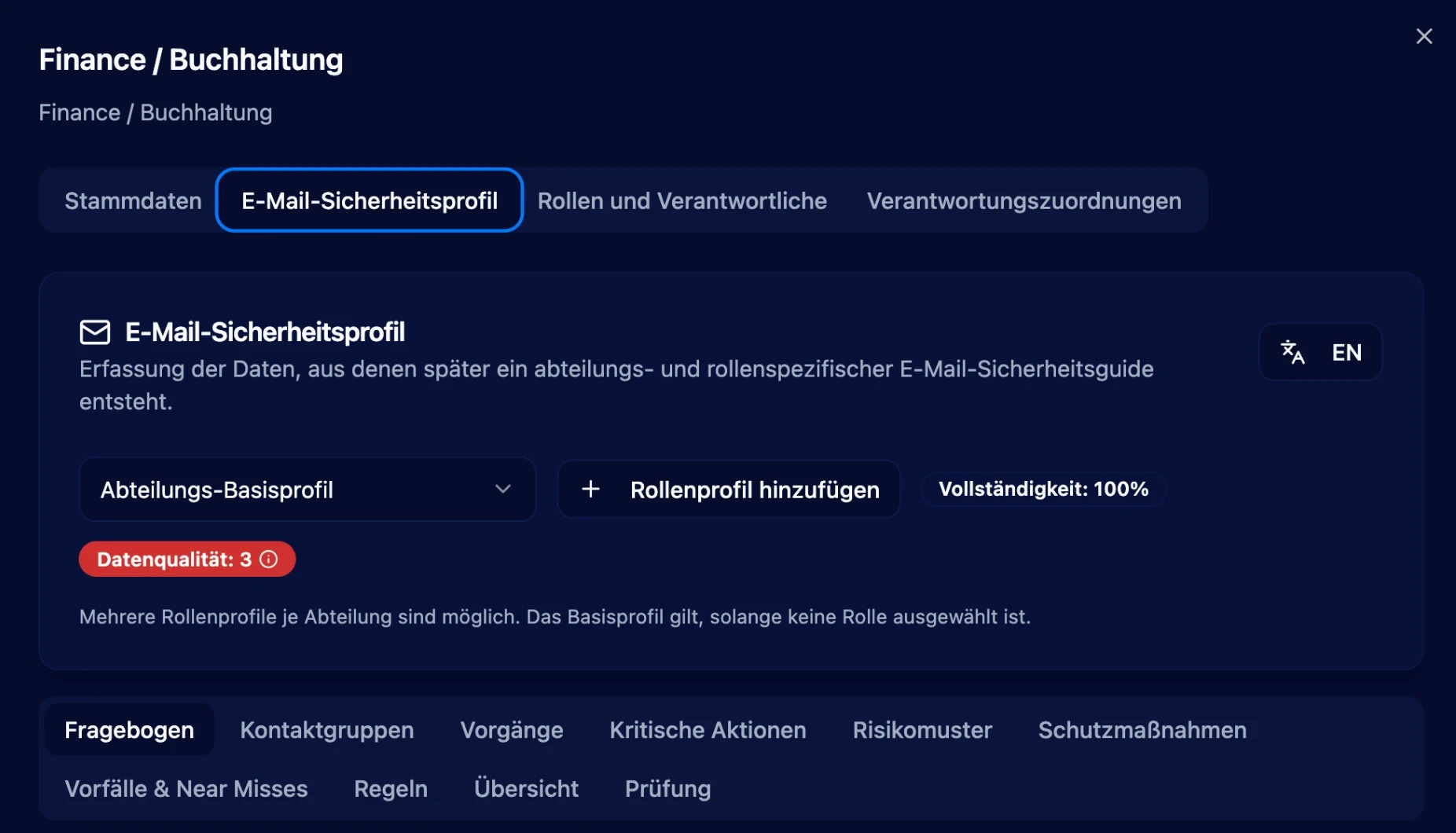Switch to Rollen und Verantwortliche tab
Screen dimensions: 1456x833
coord(682,200)
